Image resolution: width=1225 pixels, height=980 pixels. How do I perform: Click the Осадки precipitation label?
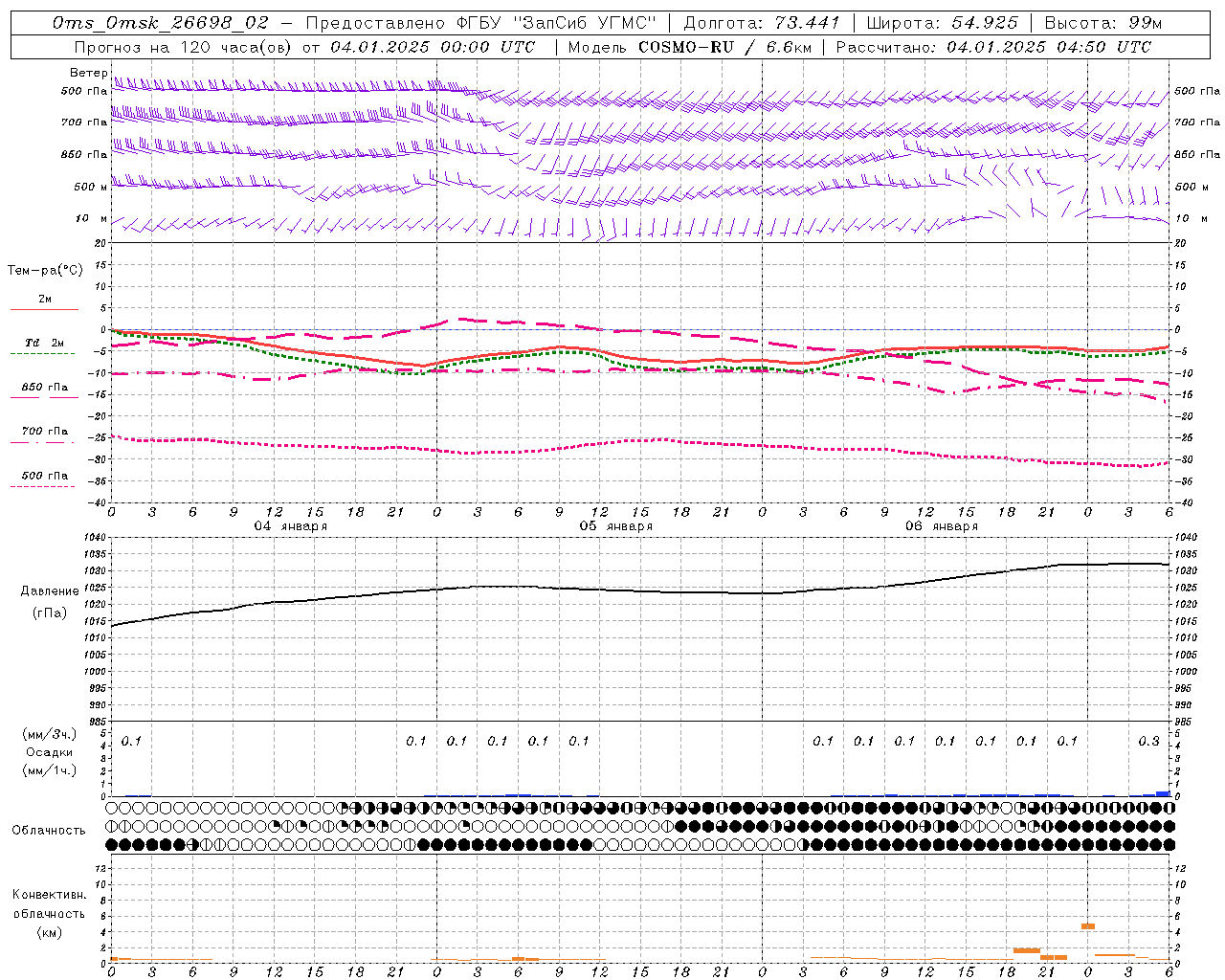50,752
